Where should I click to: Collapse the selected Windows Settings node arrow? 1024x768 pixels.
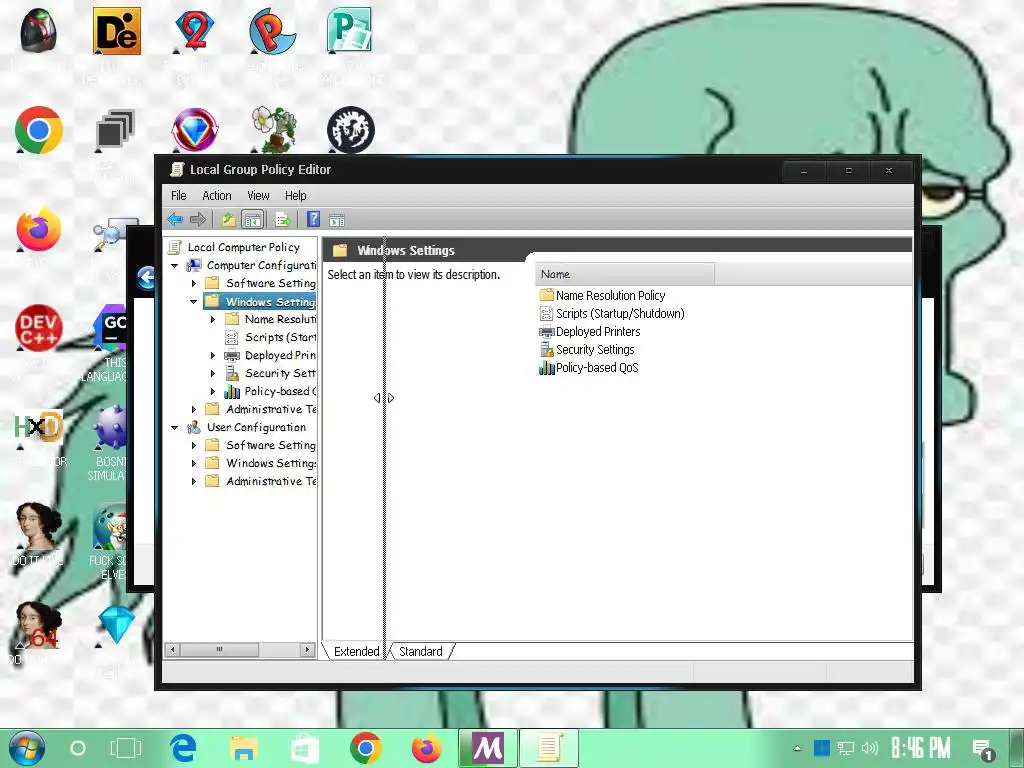pos(193,302)
